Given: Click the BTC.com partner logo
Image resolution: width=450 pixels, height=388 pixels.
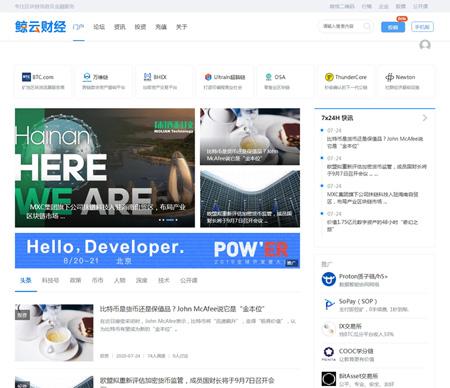Looking at the screenshot, I should [x=26, y=77].
